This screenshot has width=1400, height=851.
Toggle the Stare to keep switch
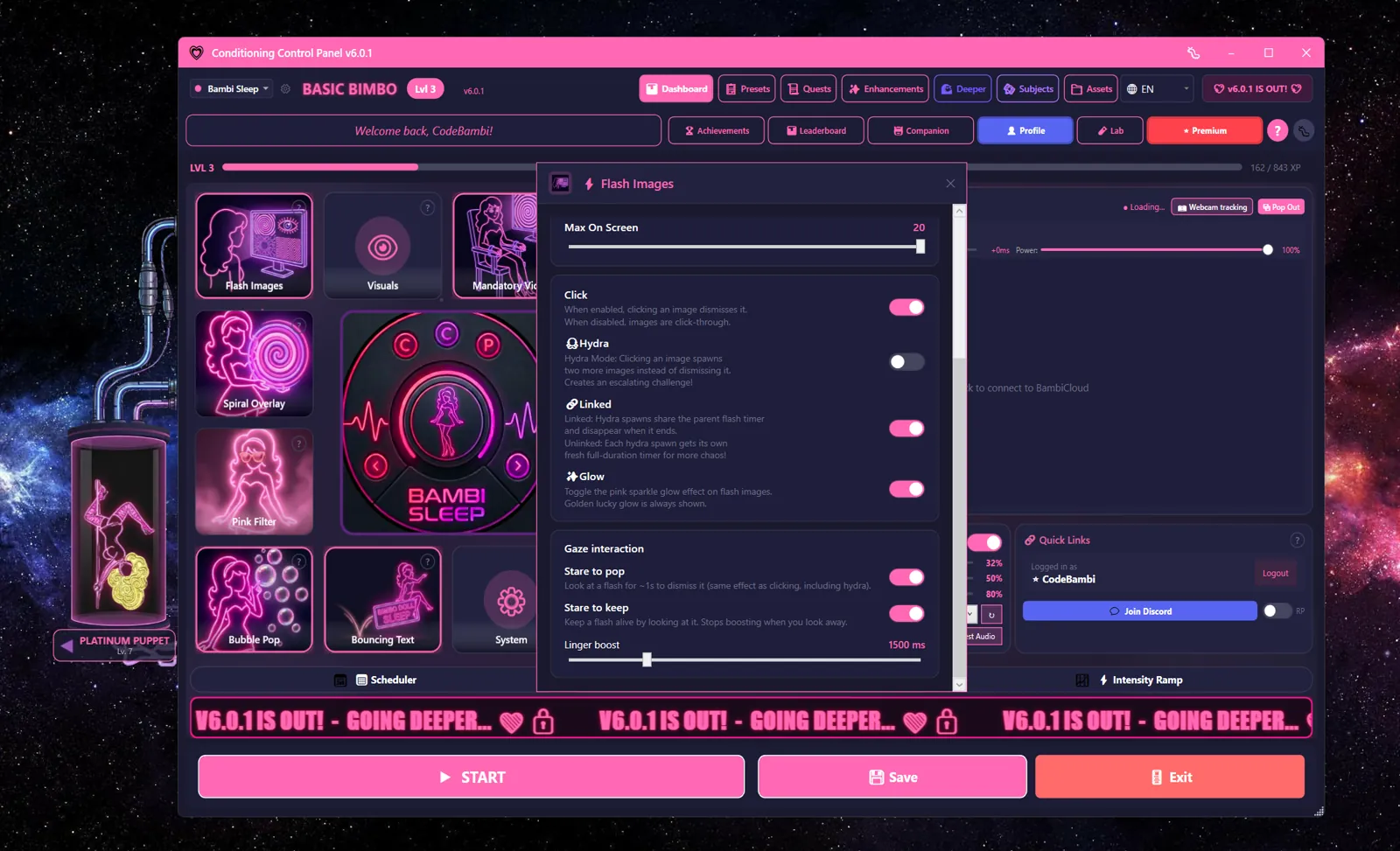[x=906, y=613]
